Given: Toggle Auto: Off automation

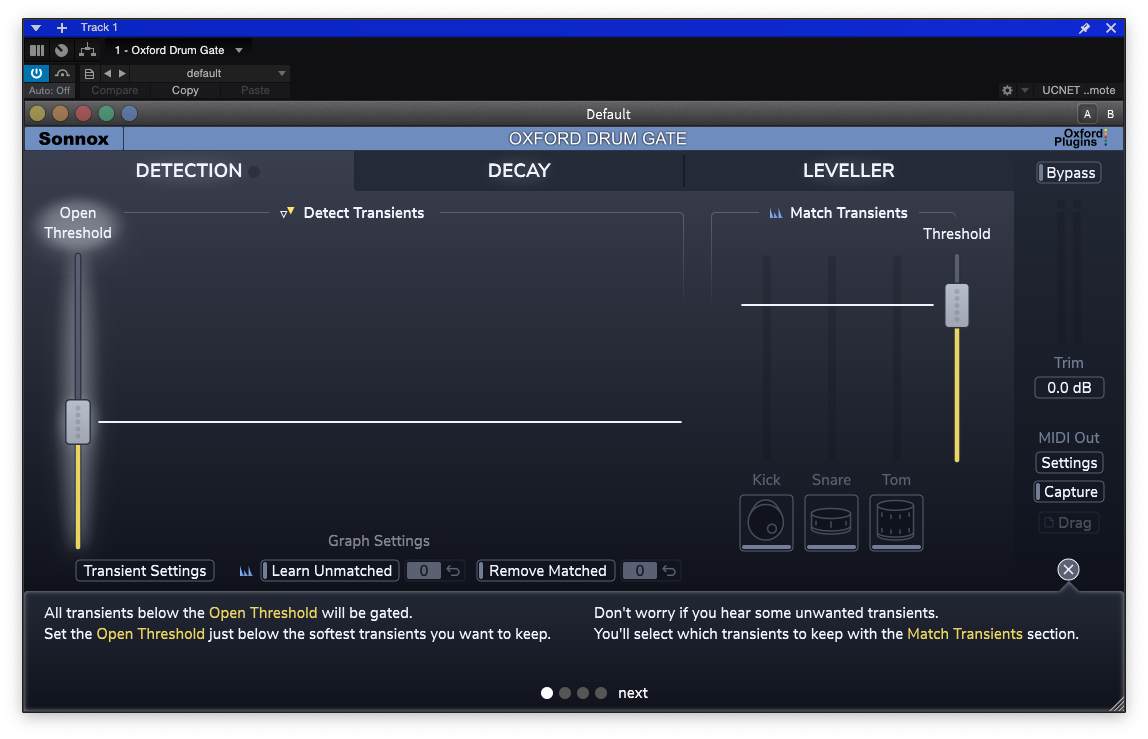Looking at the screenshot, I should (49, 90).
